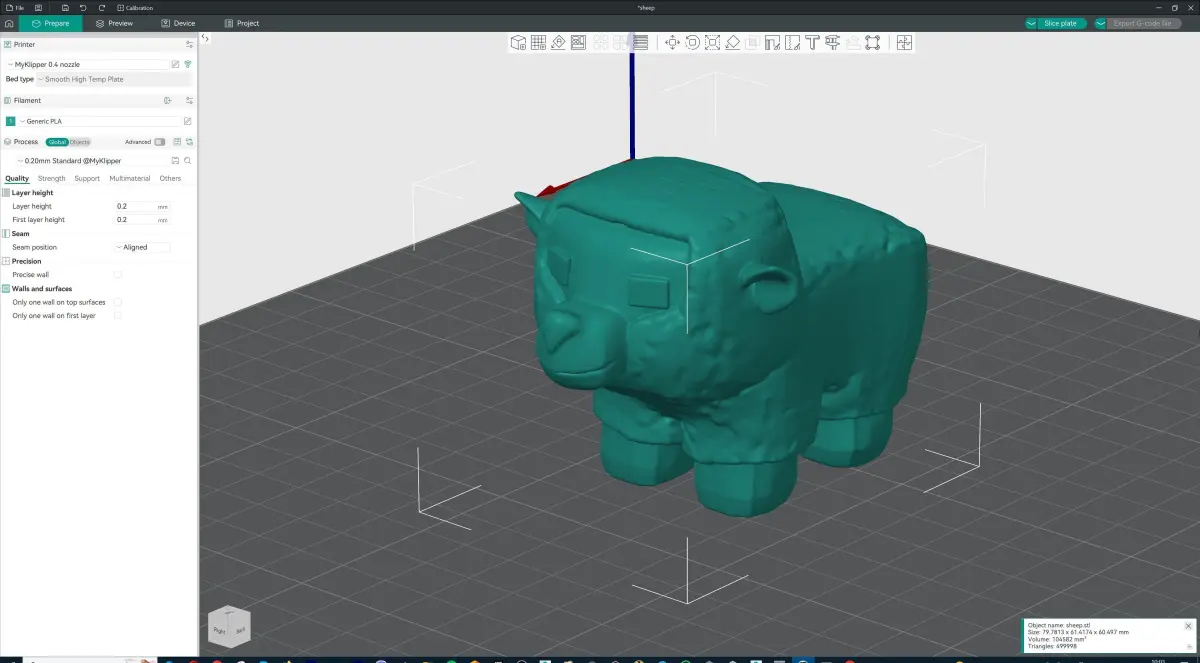Search process settings with magnifier icon

(187, 160)
